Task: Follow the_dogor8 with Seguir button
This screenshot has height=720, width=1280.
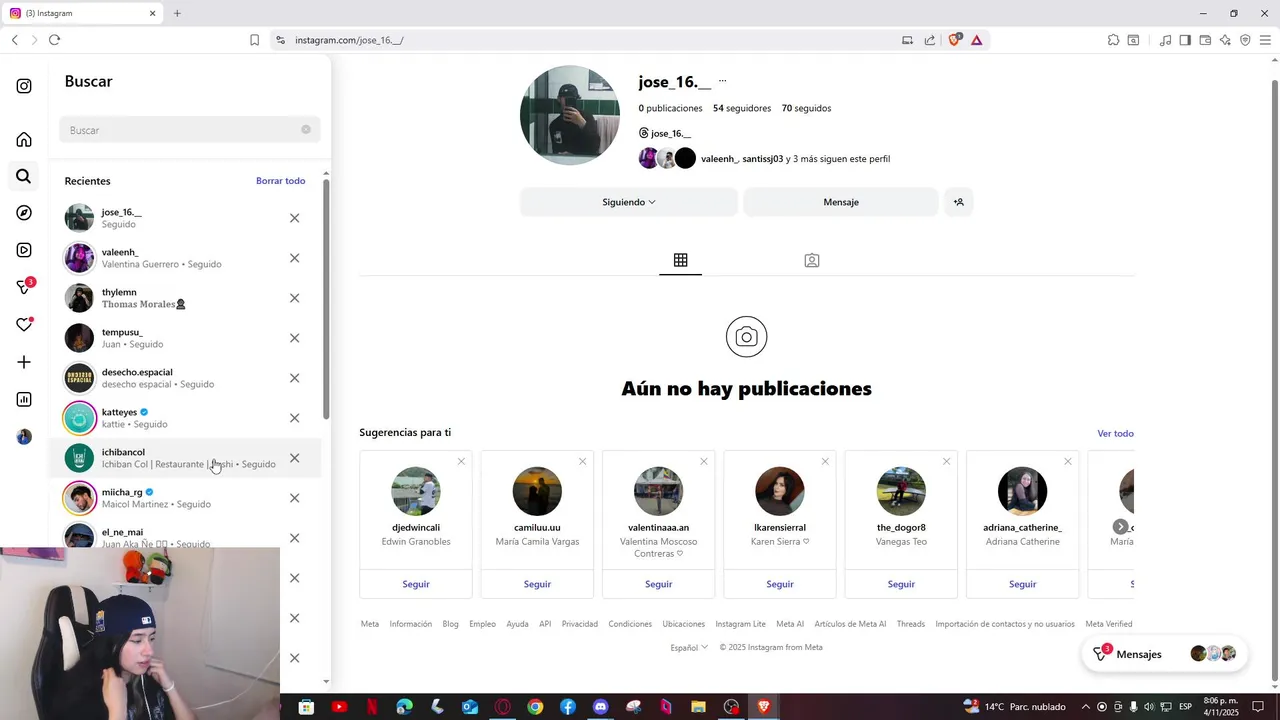Action: (x=901, y=584)
